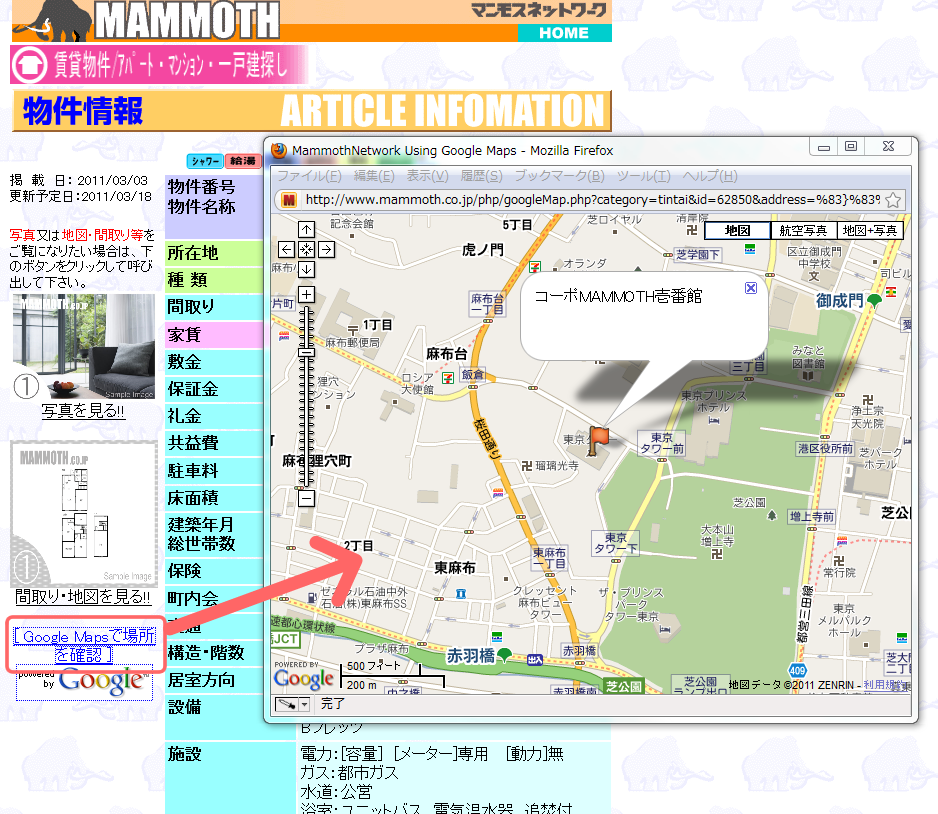Pan the map left with the arrow button
Viewport: 938px width, 814px height.
287,249
